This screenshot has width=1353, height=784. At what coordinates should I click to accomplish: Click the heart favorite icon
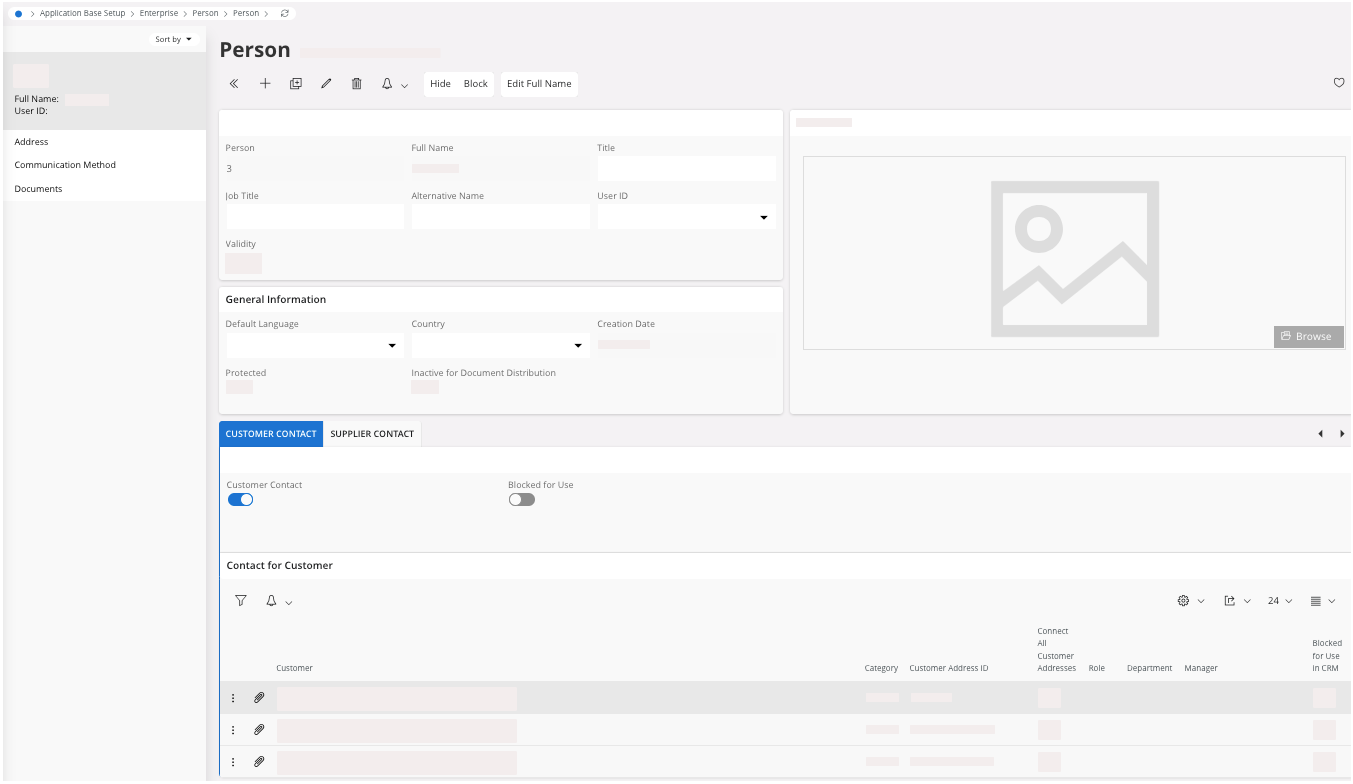(1339, 83)
